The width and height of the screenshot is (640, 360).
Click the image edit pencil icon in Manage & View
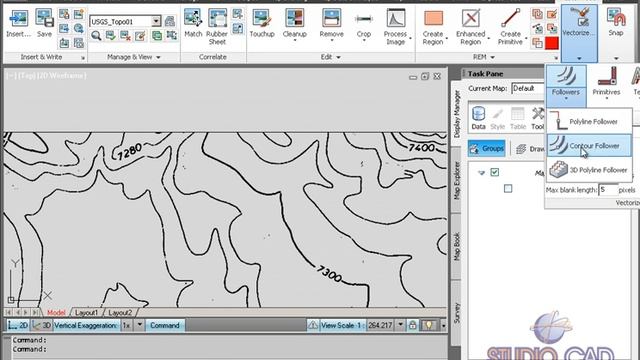(x=140, y=36)
